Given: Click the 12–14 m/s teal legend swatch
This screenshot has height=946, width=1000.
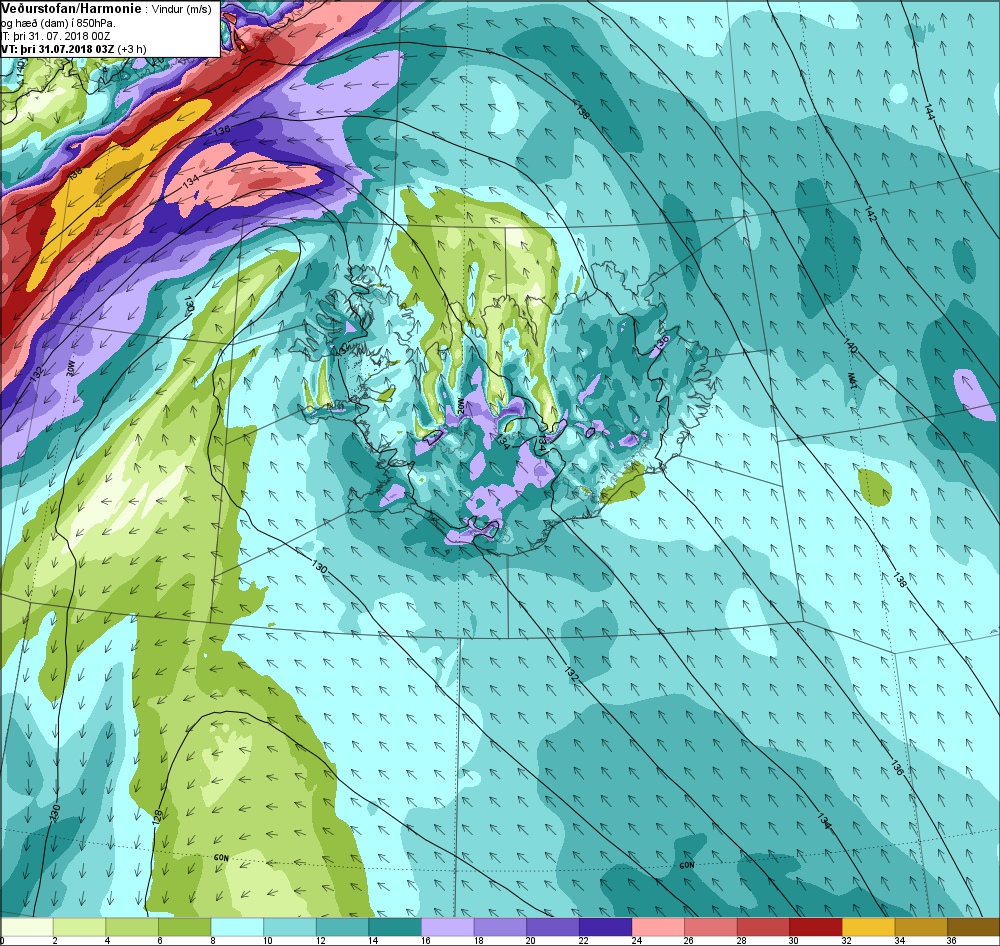Looking at the screenshot, I should (x=342, y=926).
